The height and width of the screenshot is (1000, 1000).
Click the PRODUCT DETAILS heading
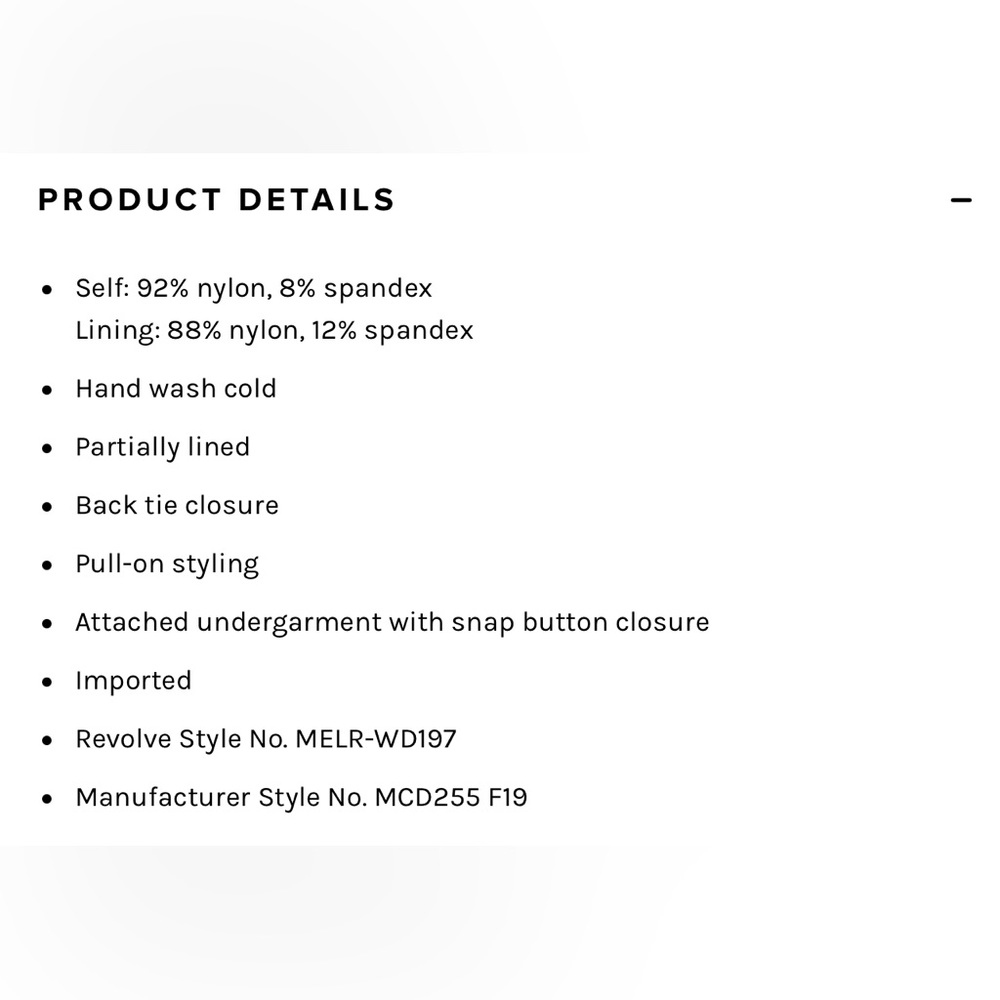pyautogui.click(x=217, y=200)
